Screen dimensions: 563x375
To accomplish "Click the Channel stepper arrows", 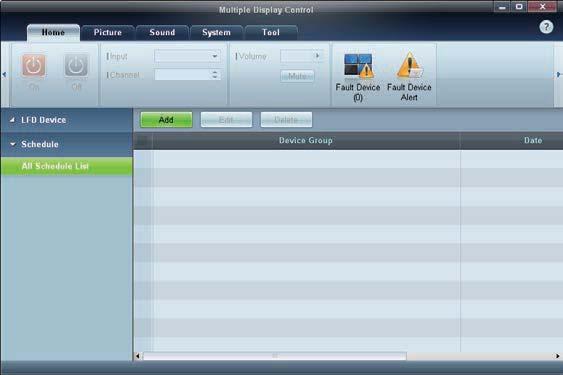I will click(x=215, y=74).
